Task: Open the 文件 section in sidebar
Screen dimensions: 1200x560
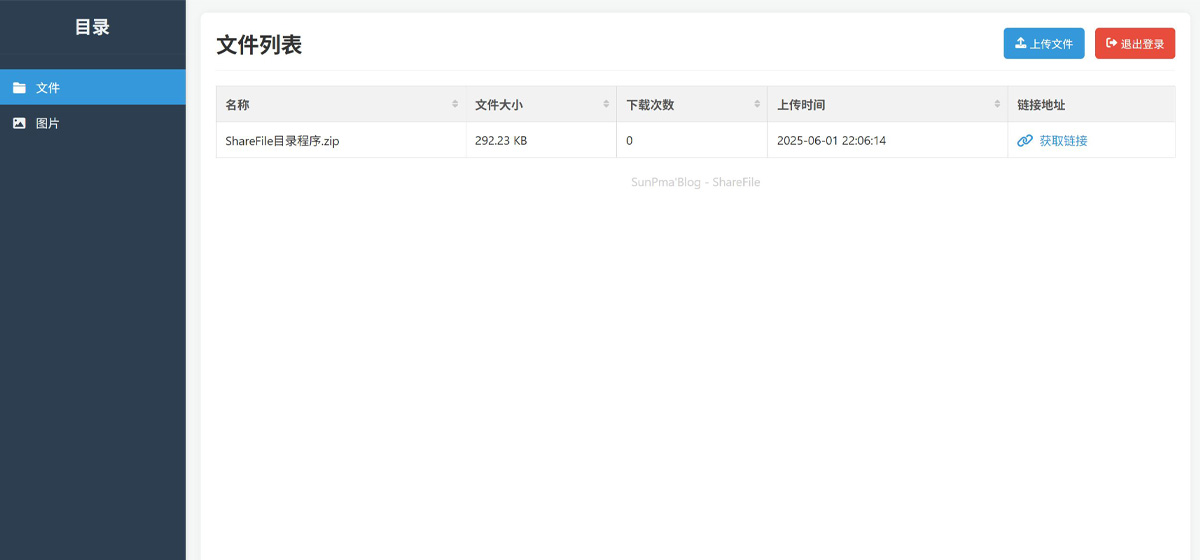Action: pyautogui.click(x=48, y=88)
